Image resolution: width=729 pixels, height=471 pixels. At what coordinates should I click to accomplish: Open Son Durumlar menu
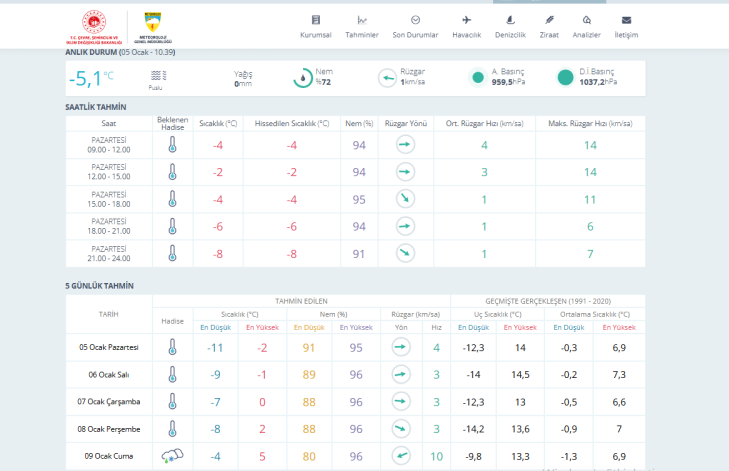[x=414, y=27]
